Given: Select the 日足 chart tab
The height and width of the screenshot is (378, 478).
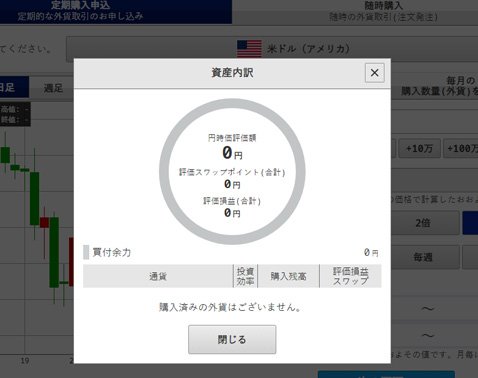Looking at the screenshot, I should tap(14, 88).
